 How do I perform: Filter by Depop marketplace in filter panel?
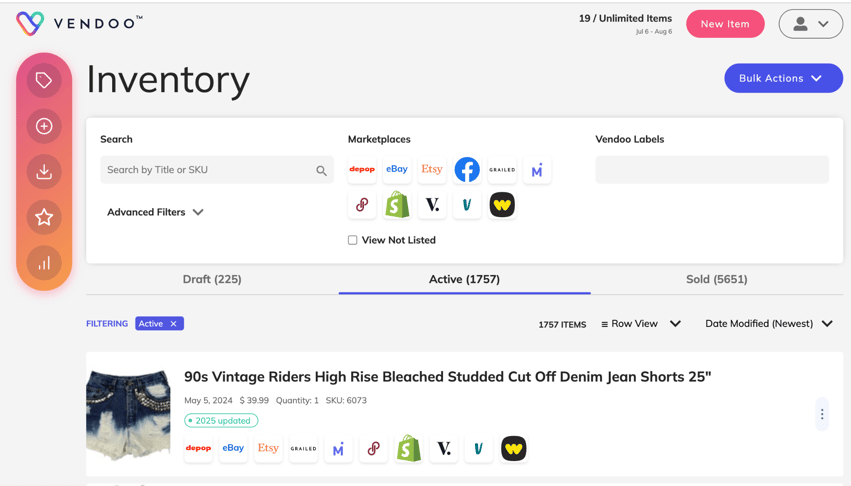click(362, 170)
